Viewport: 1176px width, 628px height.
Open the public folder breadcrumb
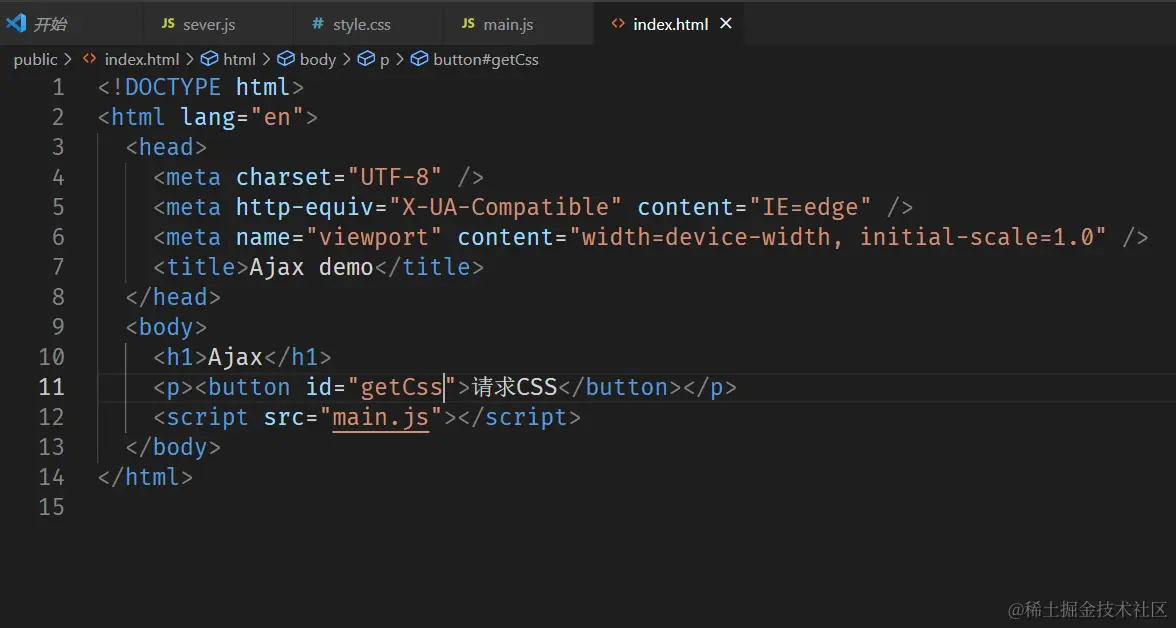click(35, 59)
